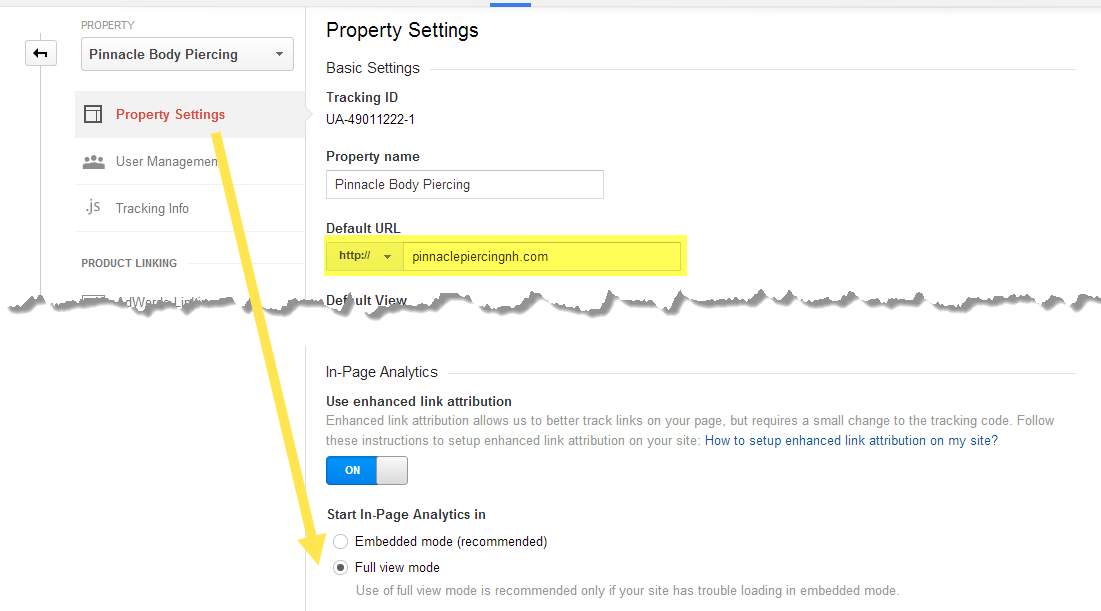Click the Default URL field with pinnaclepiercingnh.com
This screenshot has height=611, width=1101.
click(540, 256)
